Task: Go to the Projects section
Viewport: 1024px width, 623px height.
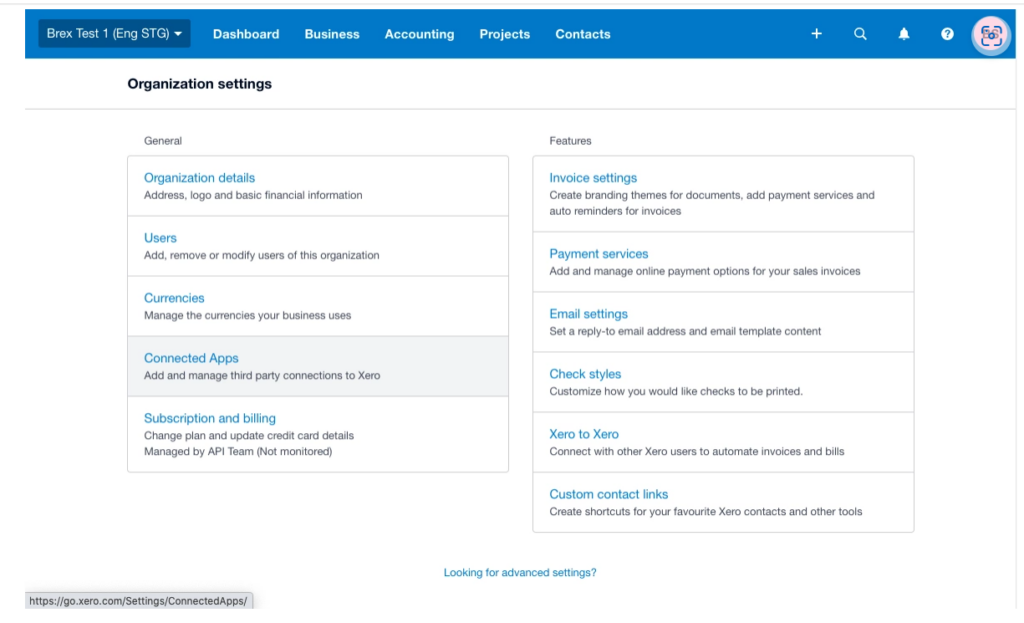Action: point(504,33)
